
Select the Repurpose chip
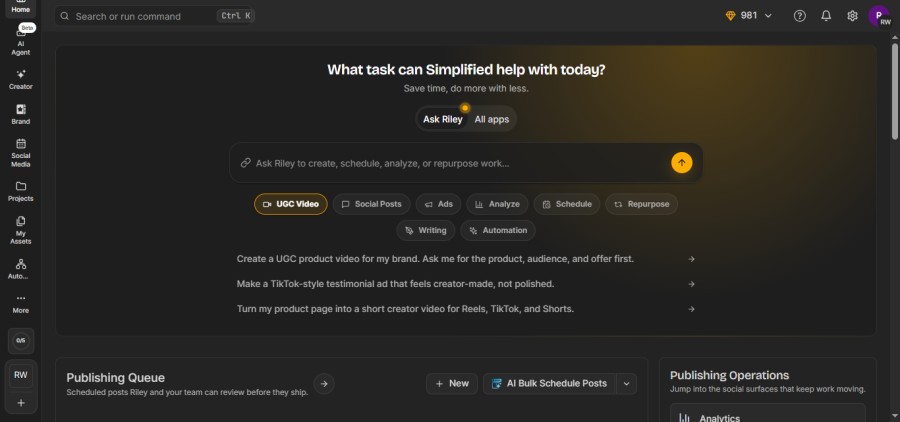point(642,204)
